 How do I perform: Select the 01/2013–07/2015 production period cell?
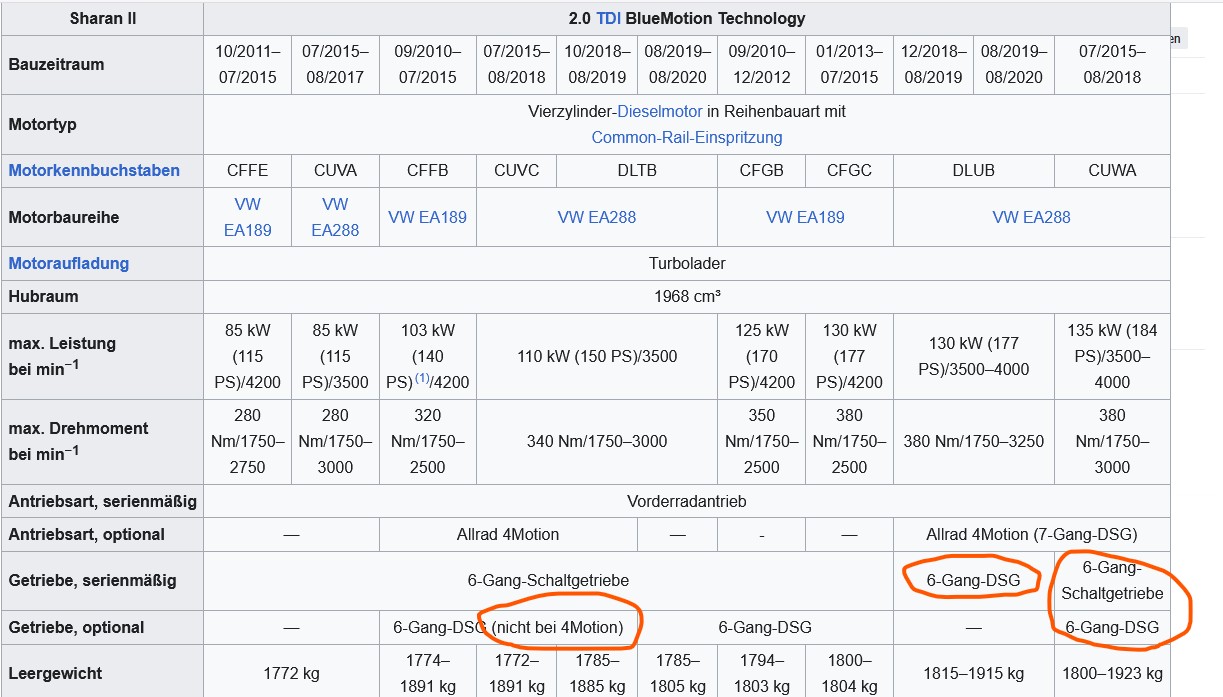point(849,64)
